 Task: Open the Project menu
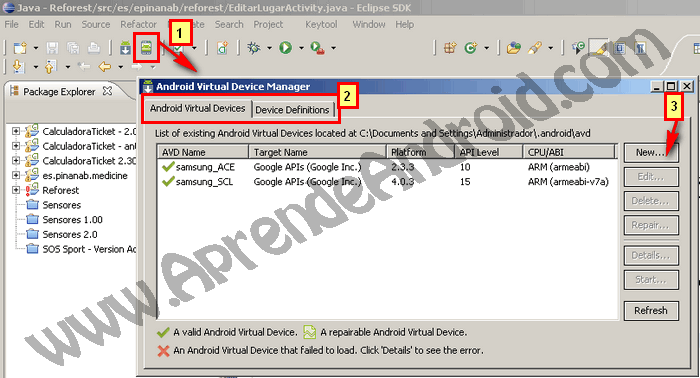tap(268, 25)
